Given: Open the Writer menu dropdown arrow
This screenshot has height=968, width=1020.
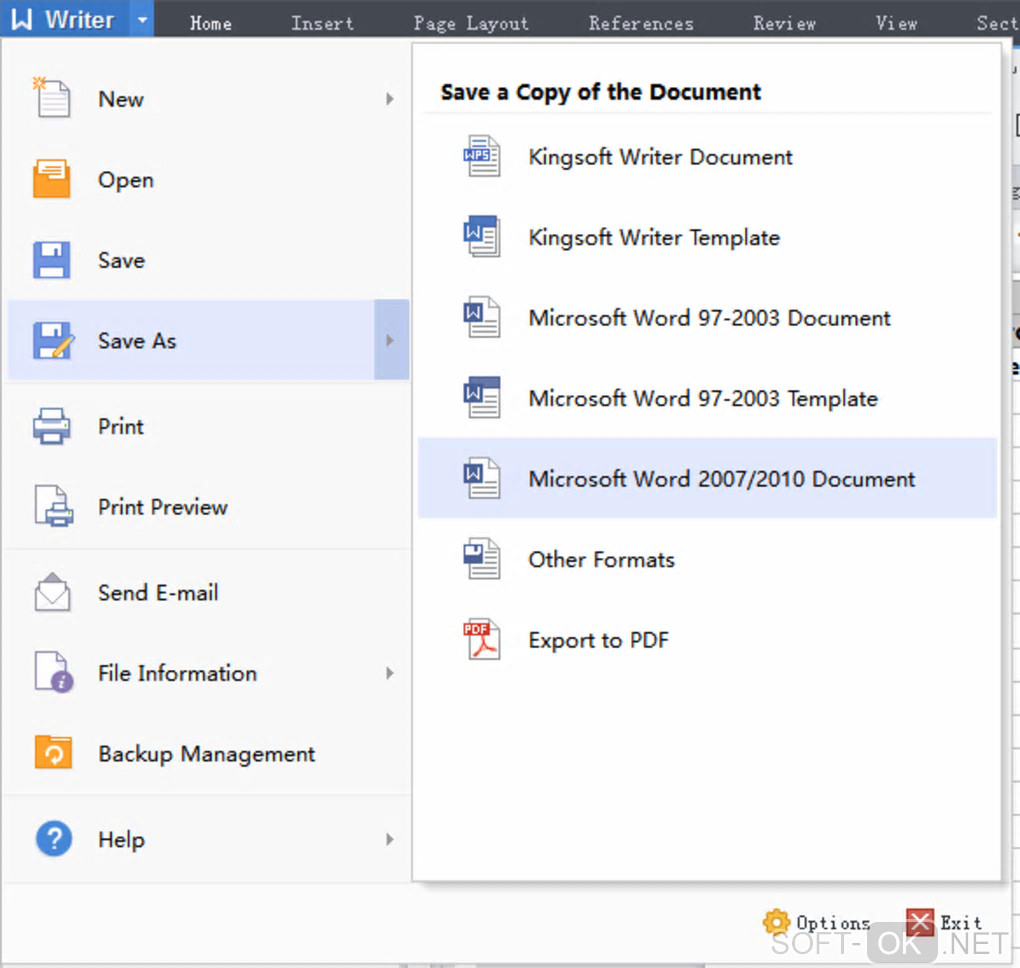Looking at the screenshot, I should [x=142, y=19].
